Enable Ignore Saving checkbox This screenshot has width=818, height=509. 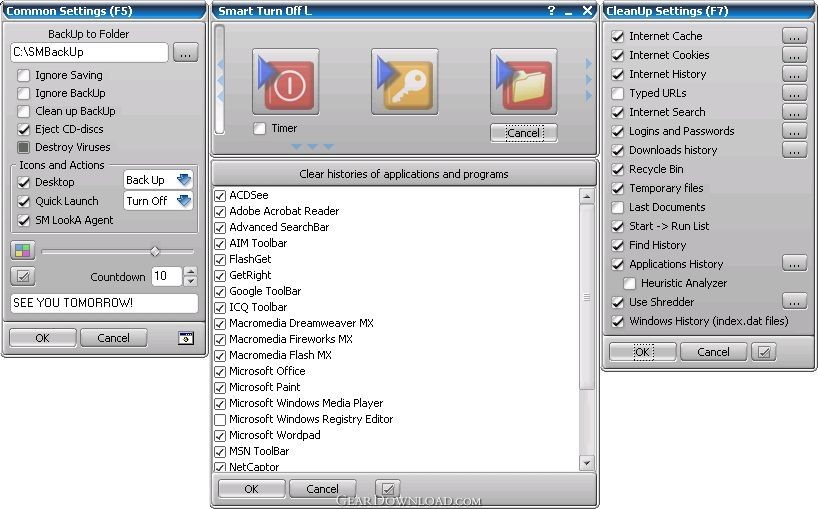coord(23,75)
